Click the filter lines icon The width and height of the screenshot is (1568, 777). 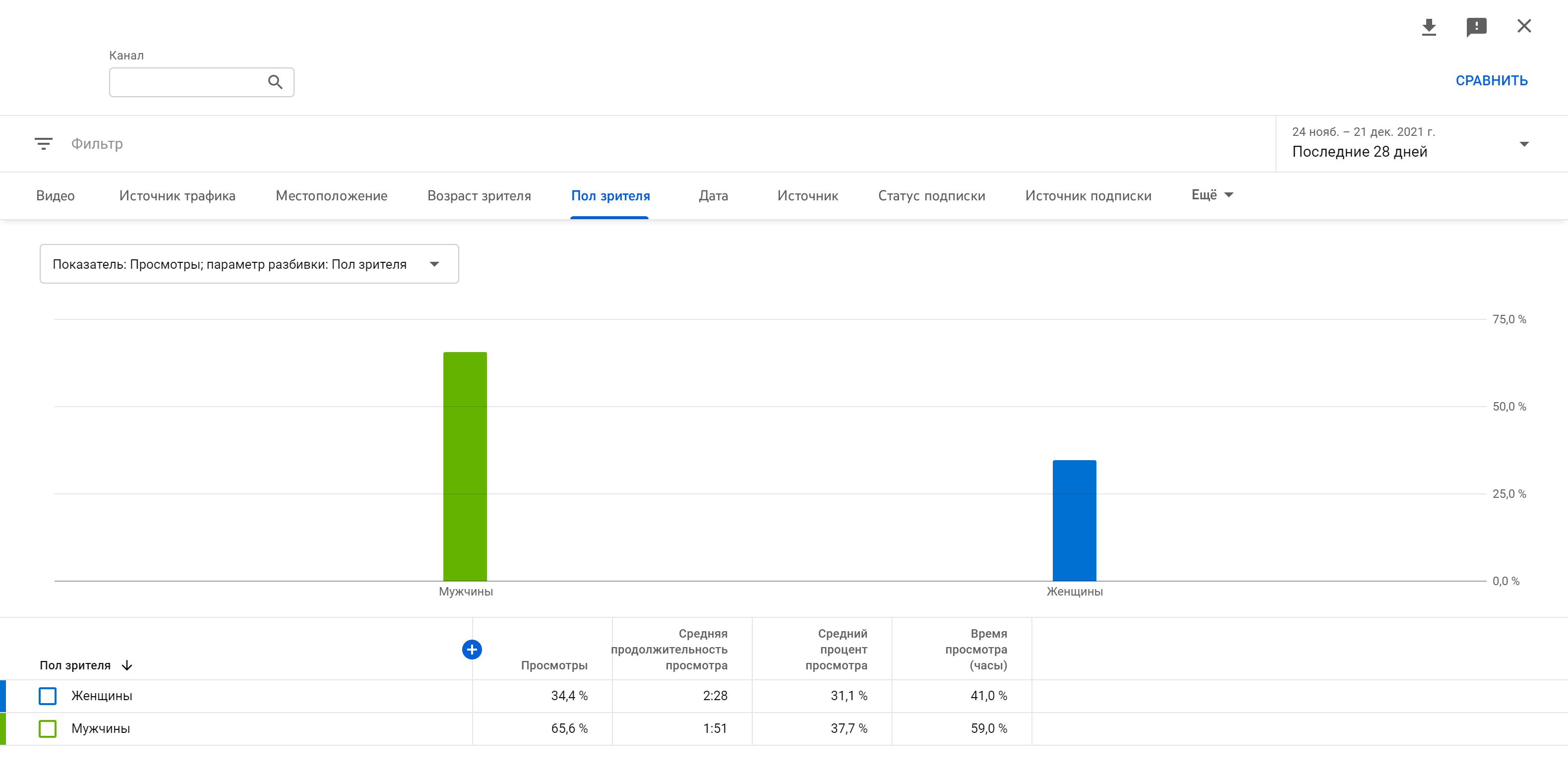pos(43,144)
